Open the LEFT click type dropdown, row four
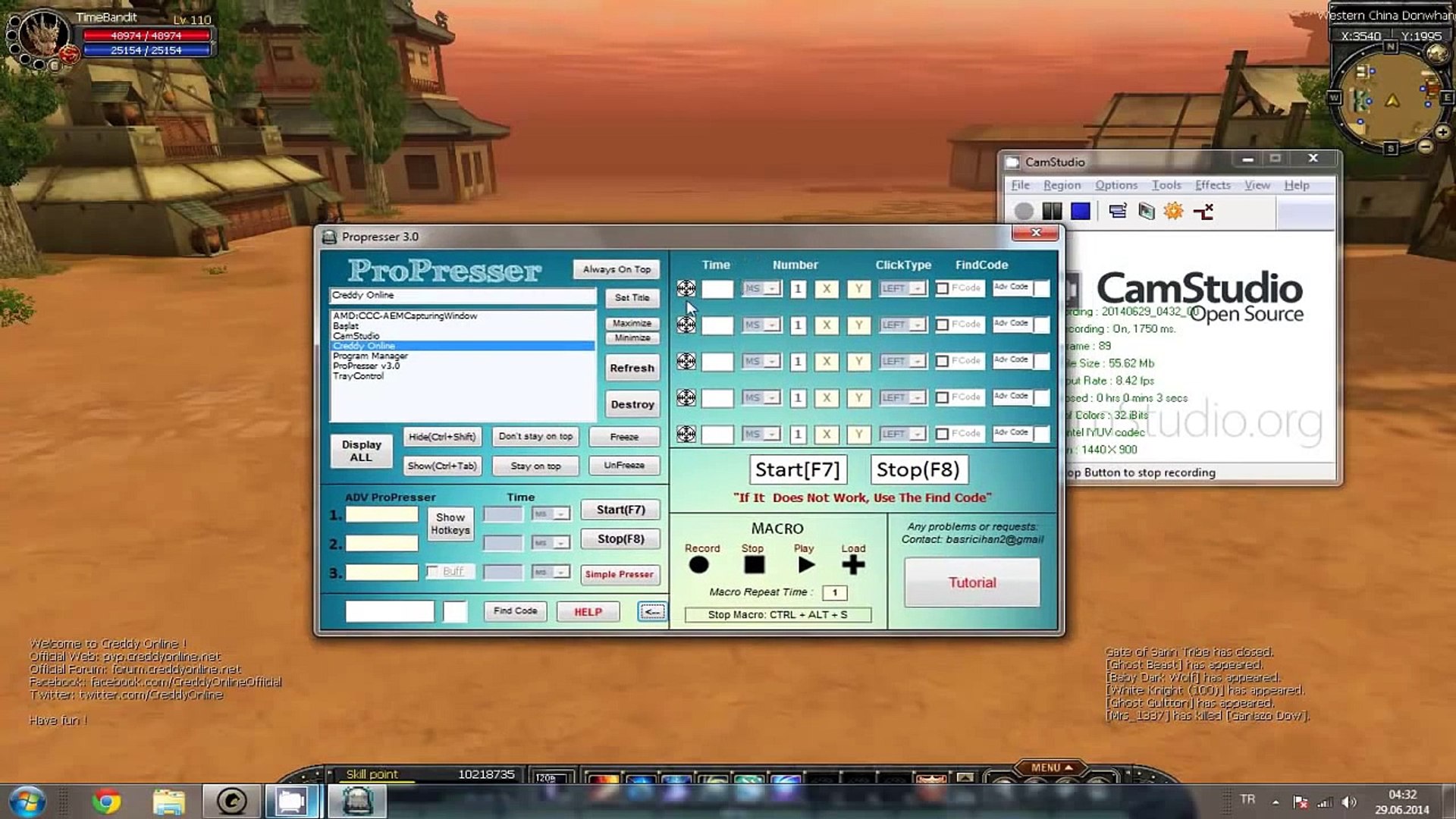 [x=902, y=397]
